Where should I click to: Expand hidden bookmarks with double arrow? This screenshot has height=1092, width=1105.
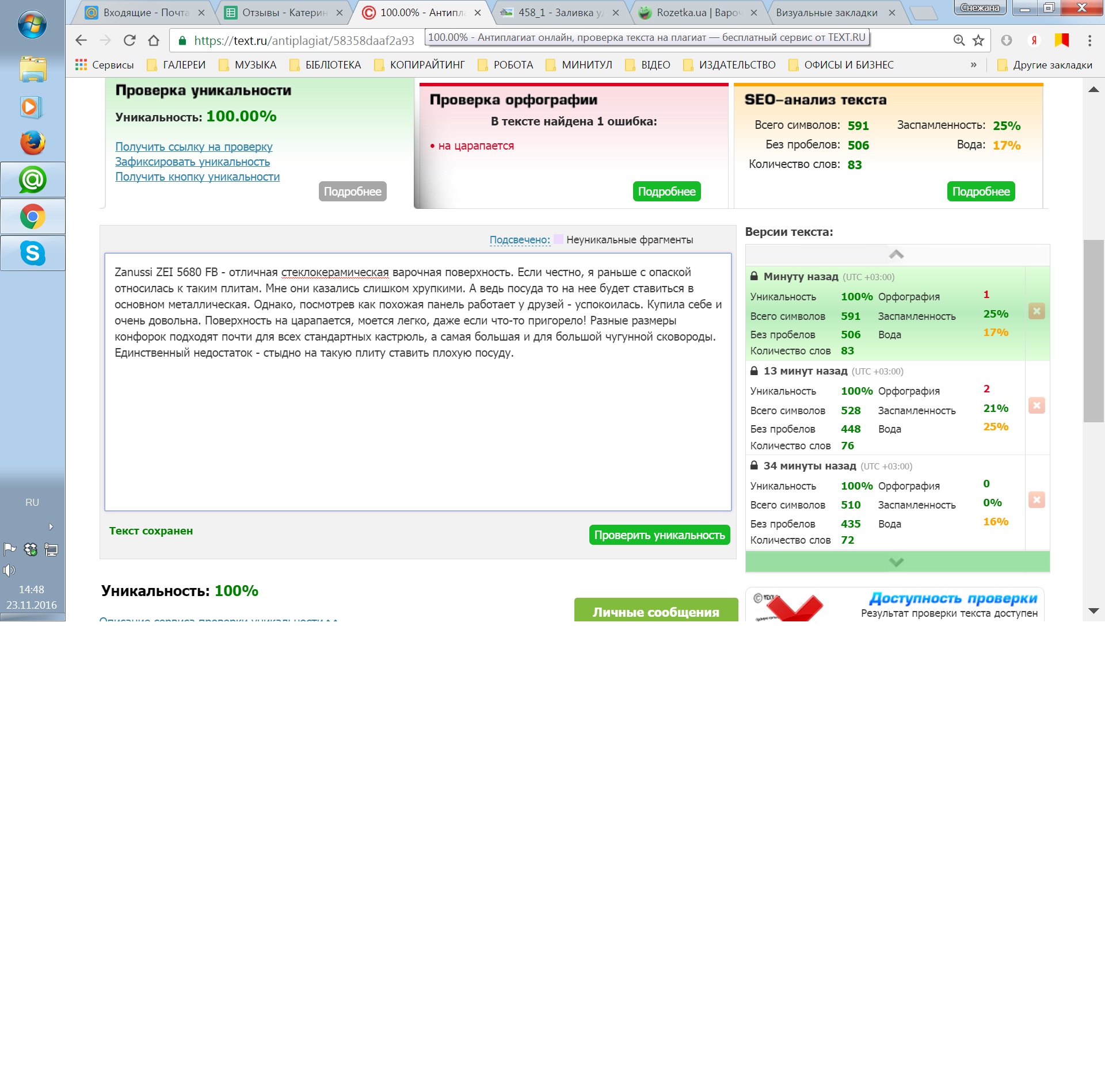pos(973,65)
